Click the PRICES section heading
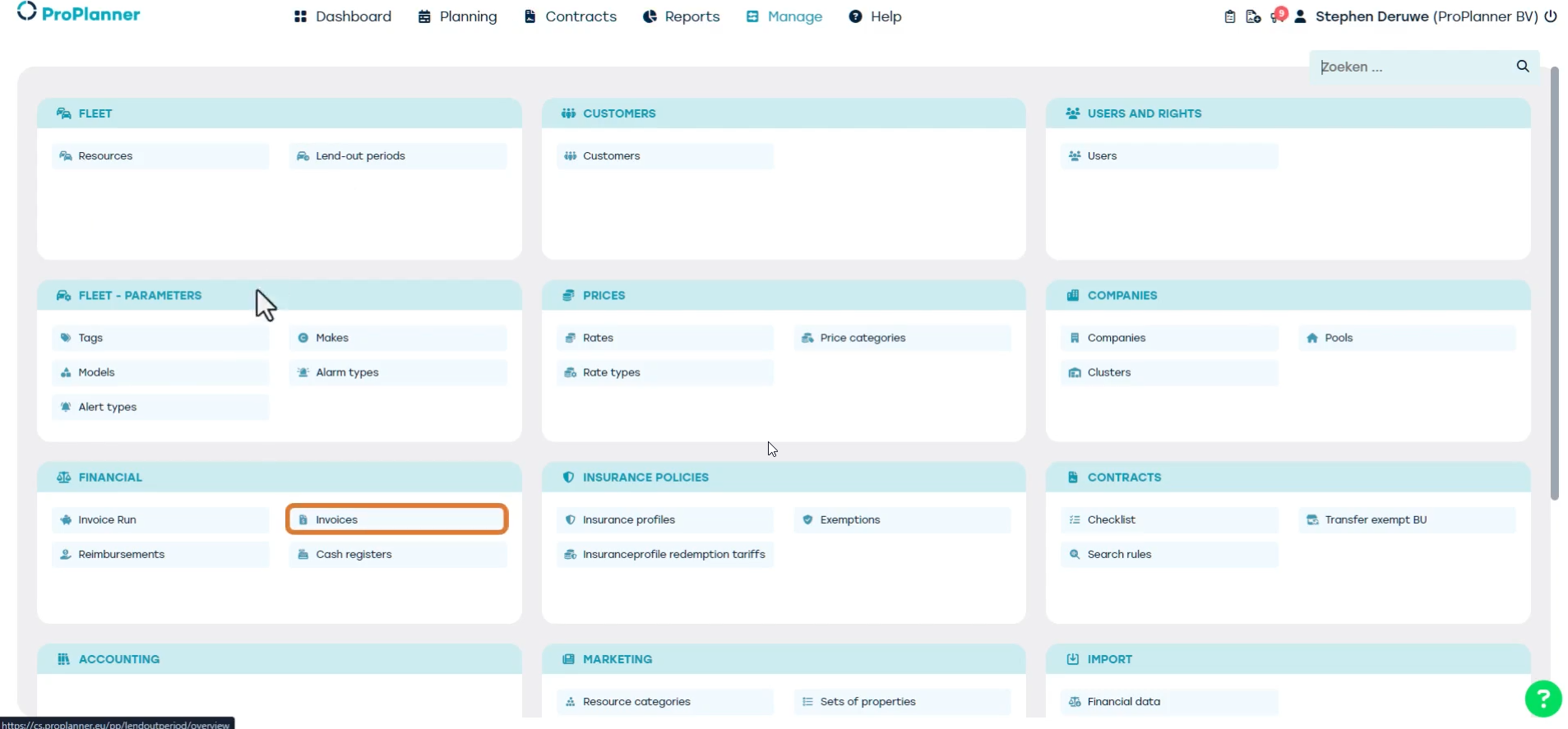Viewport: 1568px width, 729px height. pos(604,295)
